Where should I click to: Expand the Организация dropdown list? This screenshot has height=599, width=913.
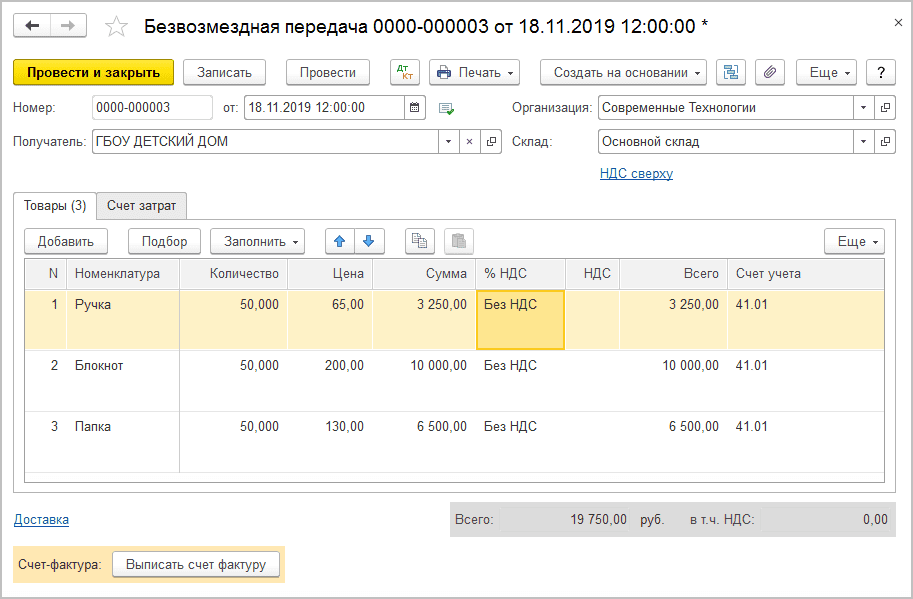tap(864, 108)
